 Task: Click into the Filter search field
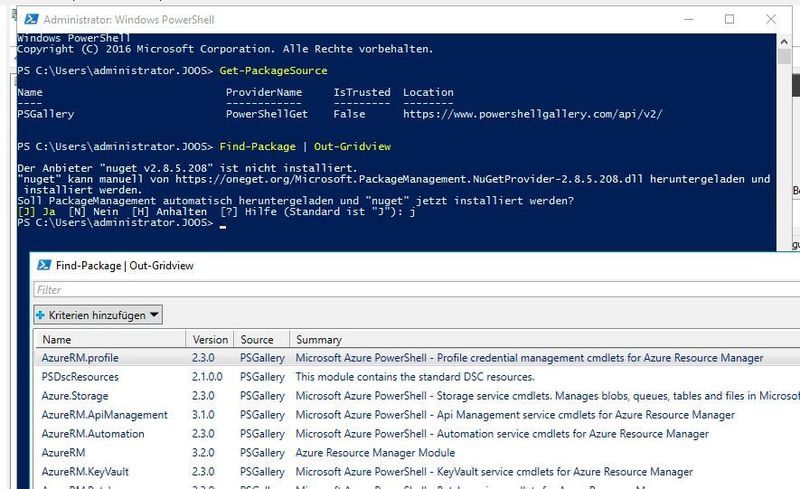[x=416, y=290]
